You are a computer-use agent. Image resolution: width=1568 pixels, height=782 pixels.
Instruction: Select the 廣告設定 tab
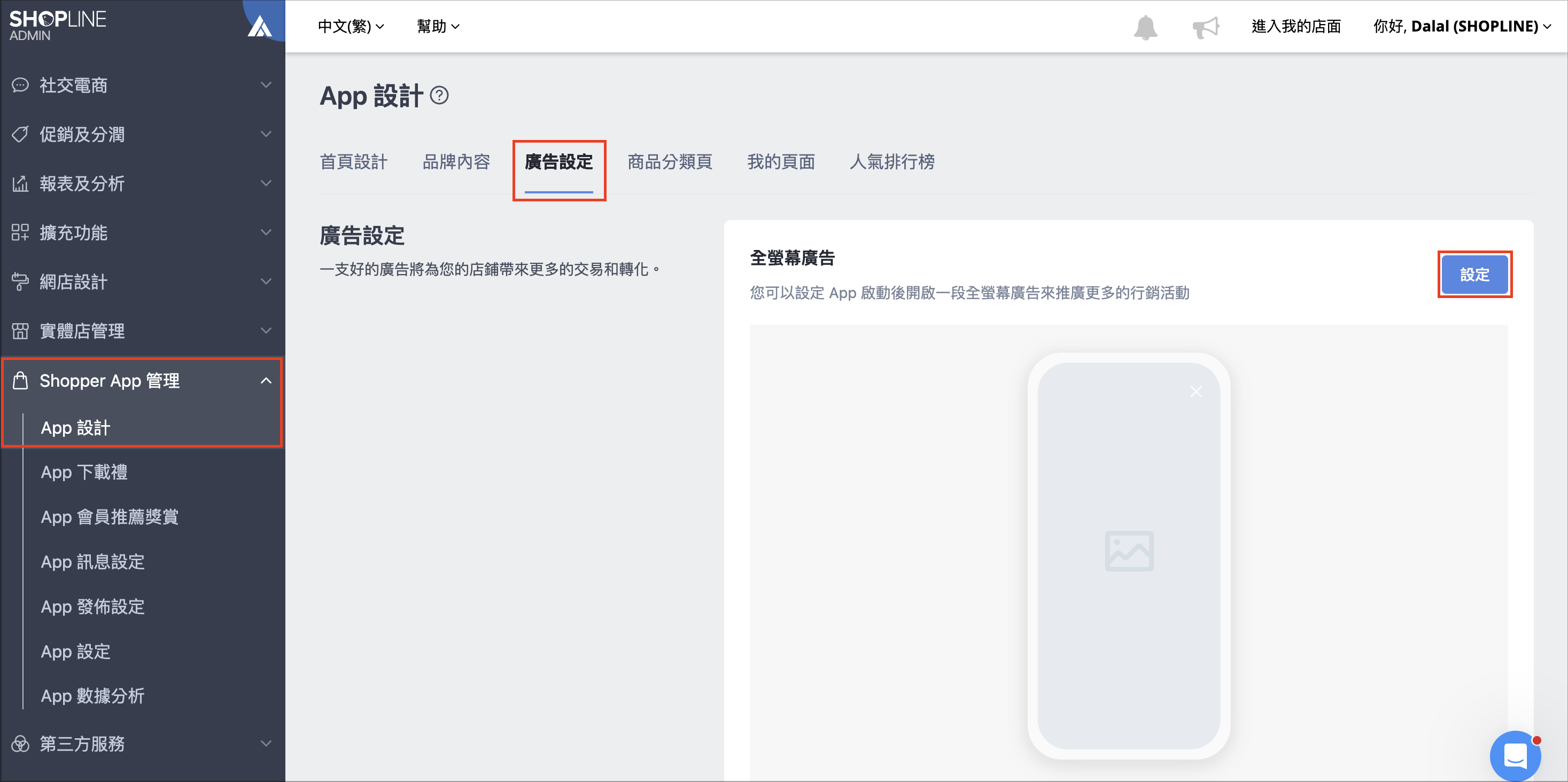[x=559, y=162]
